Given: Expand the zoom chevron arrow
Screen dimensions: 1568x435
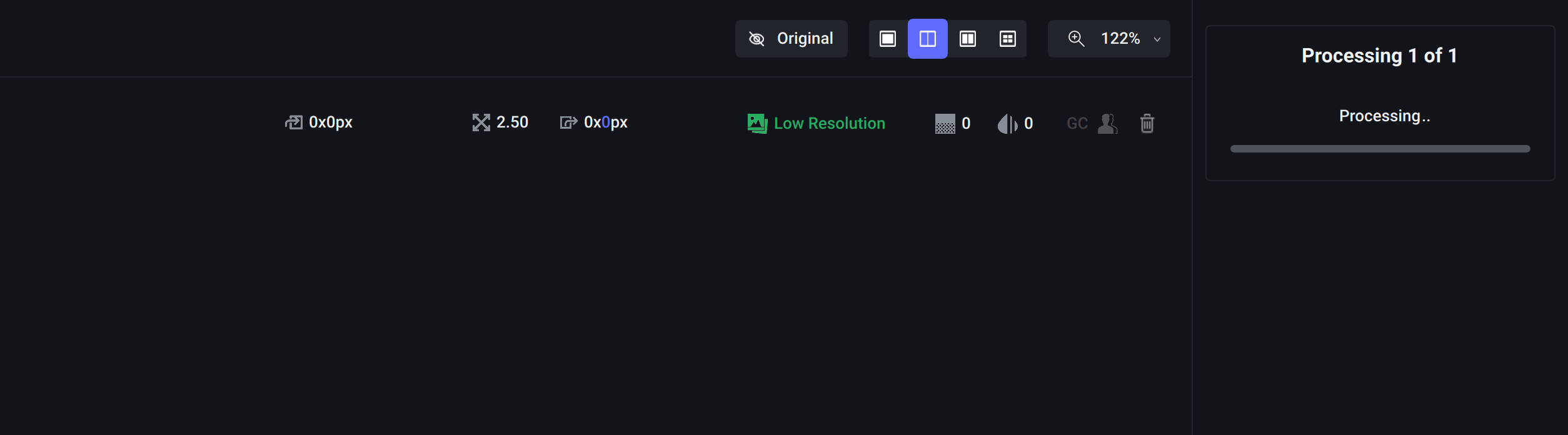Looking at the screenshot, I should point(1157,39).
